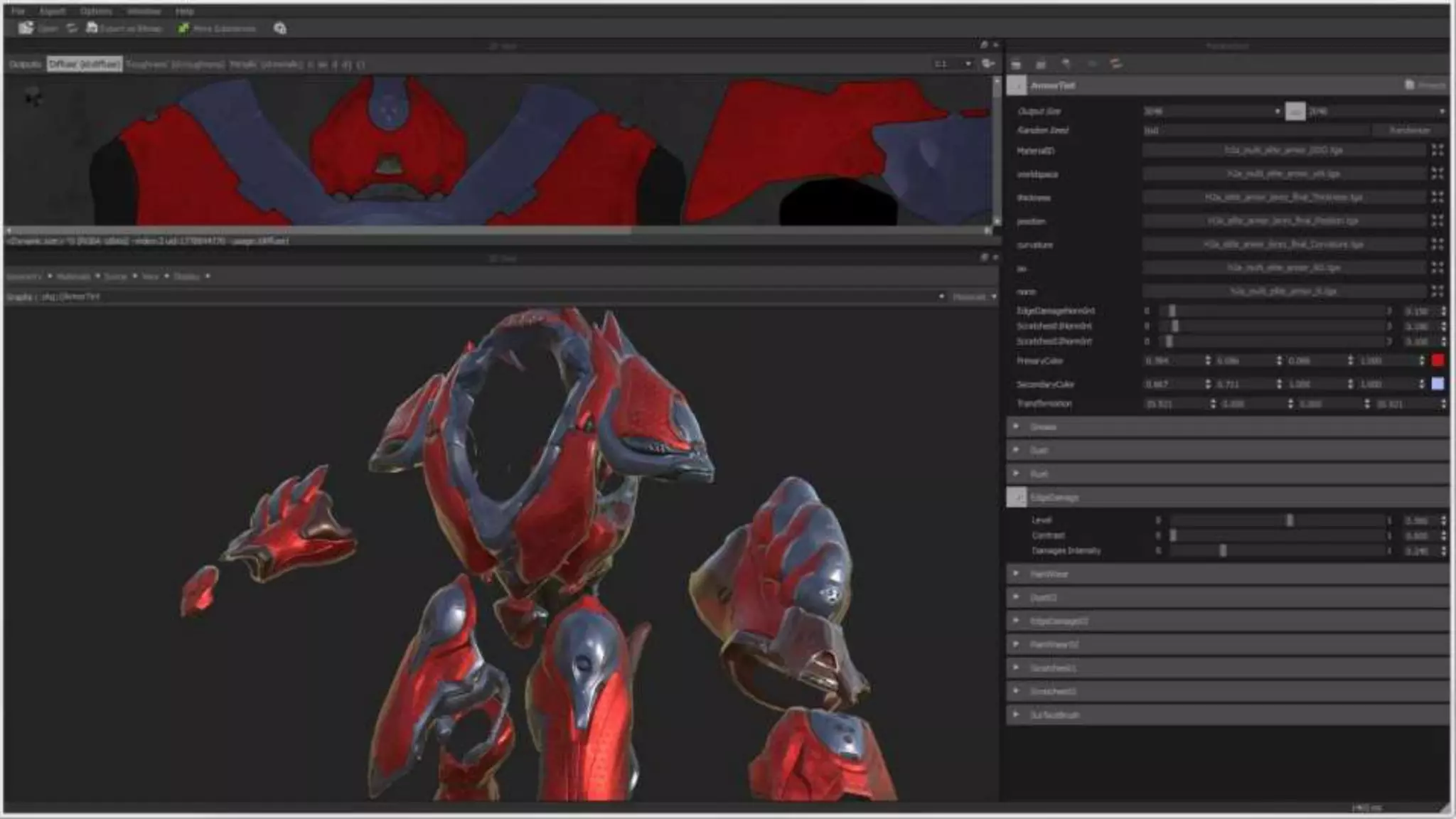Viewport: 1456px width, 819px height.
Task: Click the first icon in Parameters toolbar
Action: pos(1016,65)
